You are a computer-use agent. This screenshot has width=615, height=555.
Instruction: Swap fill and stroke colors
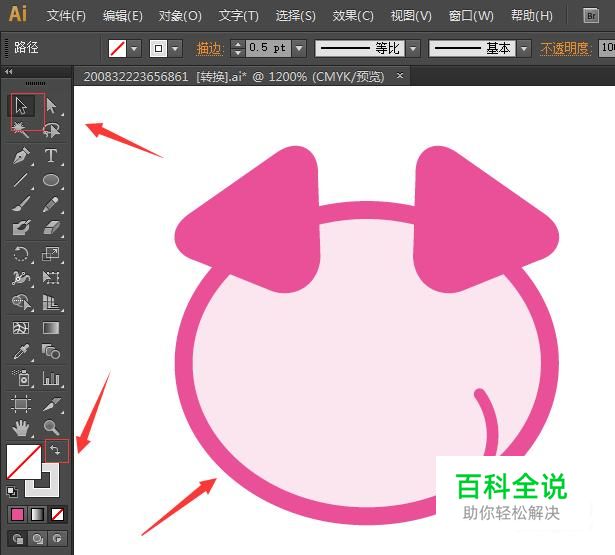click(56, 451)
